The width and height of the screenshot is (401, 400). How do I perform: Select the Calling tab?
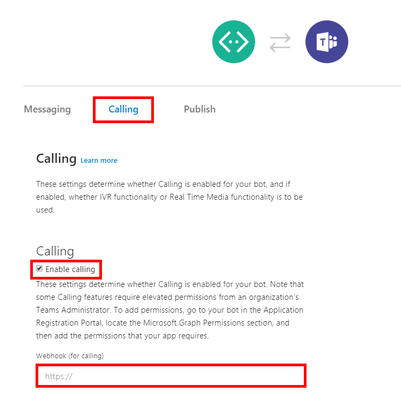coord(123,109)
